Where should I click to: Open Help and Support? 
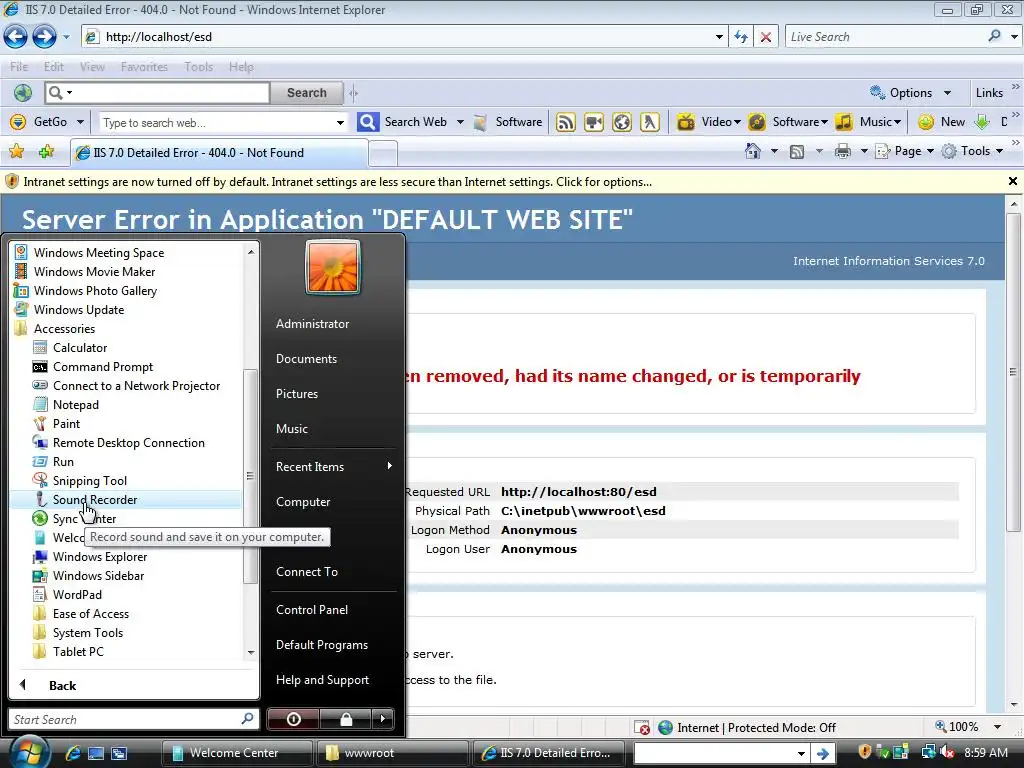322,680
